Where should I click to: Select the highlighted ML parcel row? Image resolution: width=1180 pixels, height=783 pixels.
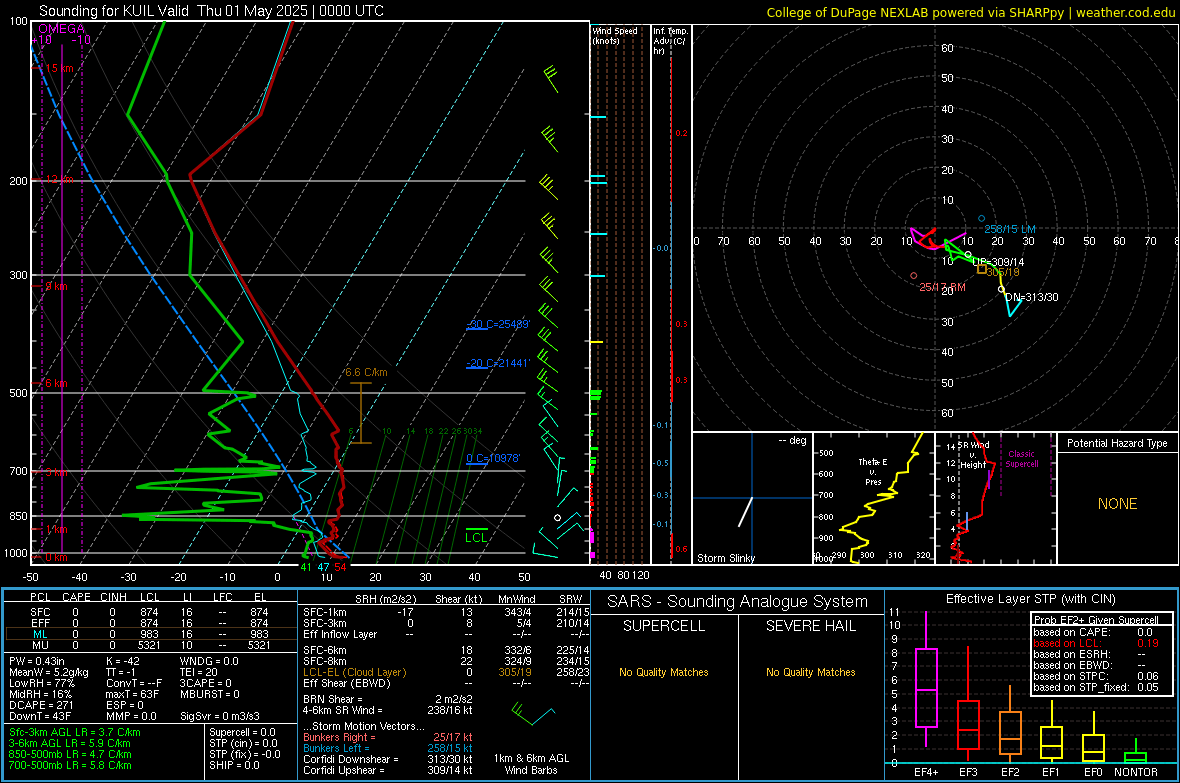coord(150,634)
